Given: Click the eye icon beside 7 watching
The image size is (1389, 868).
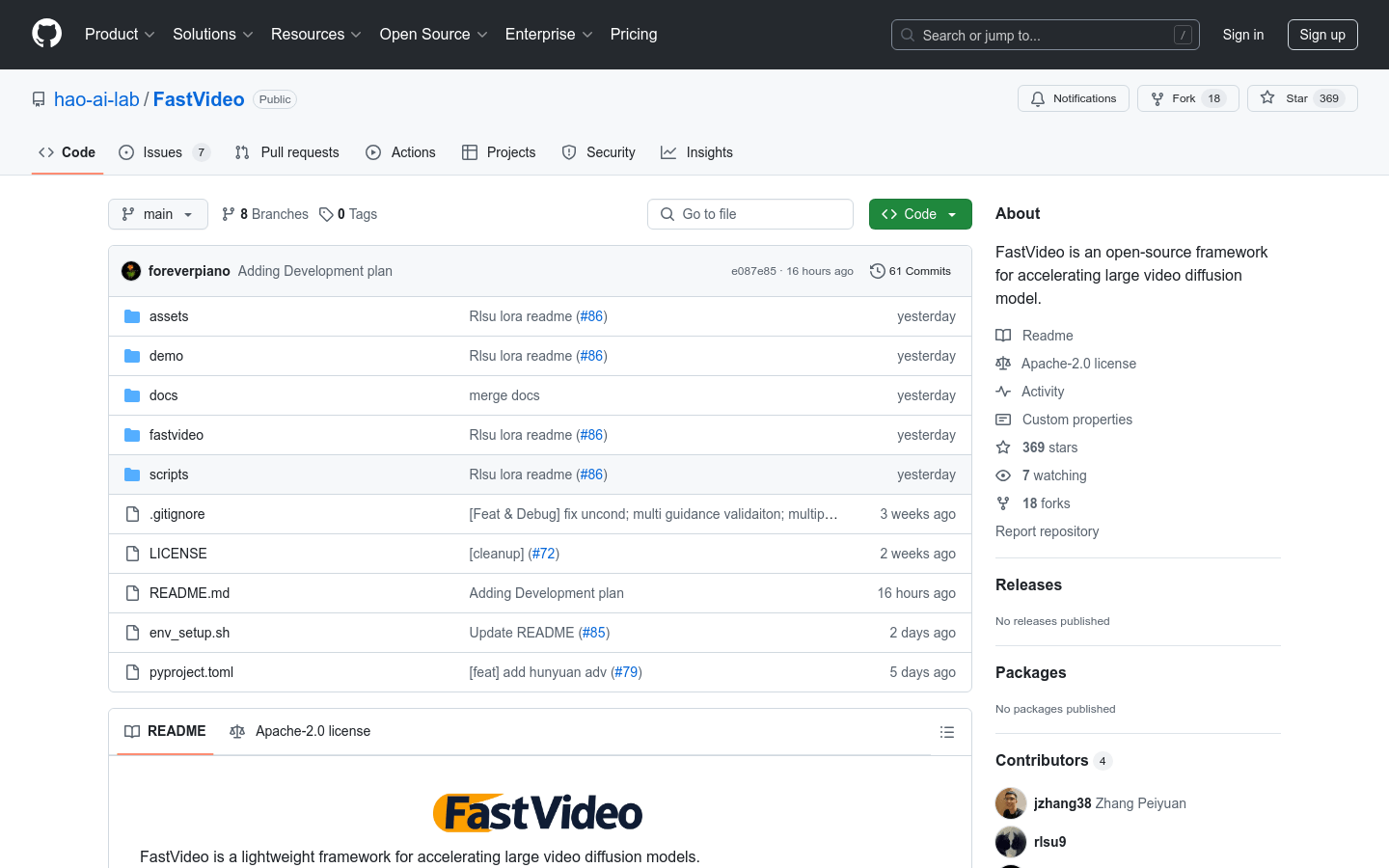Looking at the screenshot, I should [1003, 475].
